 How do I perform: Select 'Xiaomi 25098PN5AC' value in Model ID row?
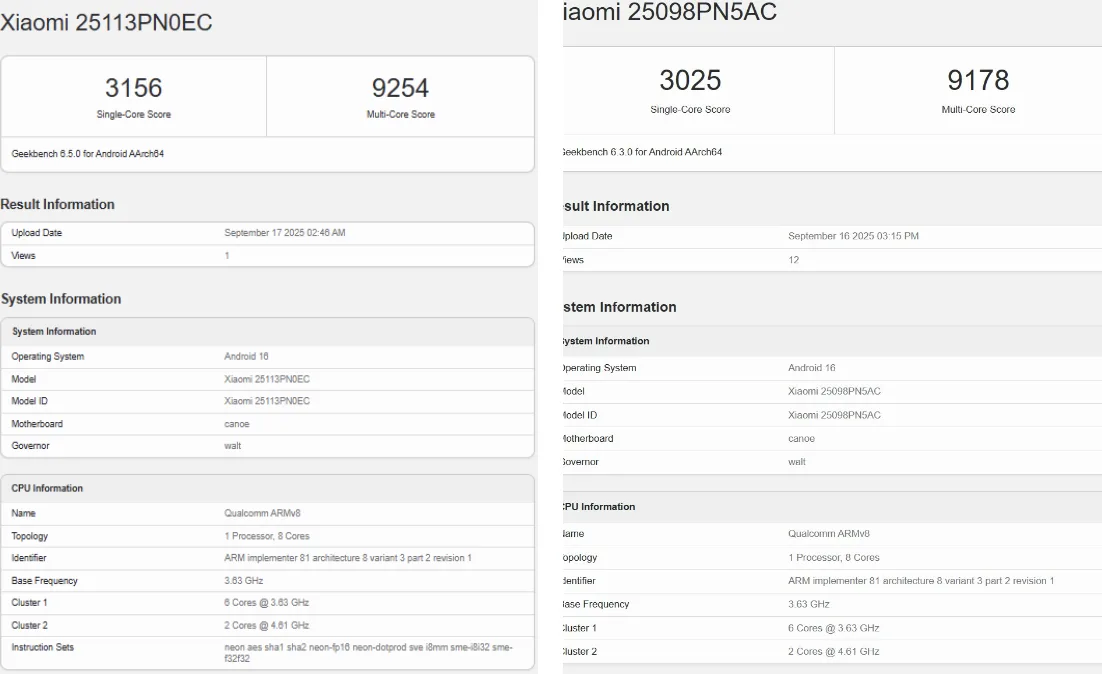click(834, 415)
